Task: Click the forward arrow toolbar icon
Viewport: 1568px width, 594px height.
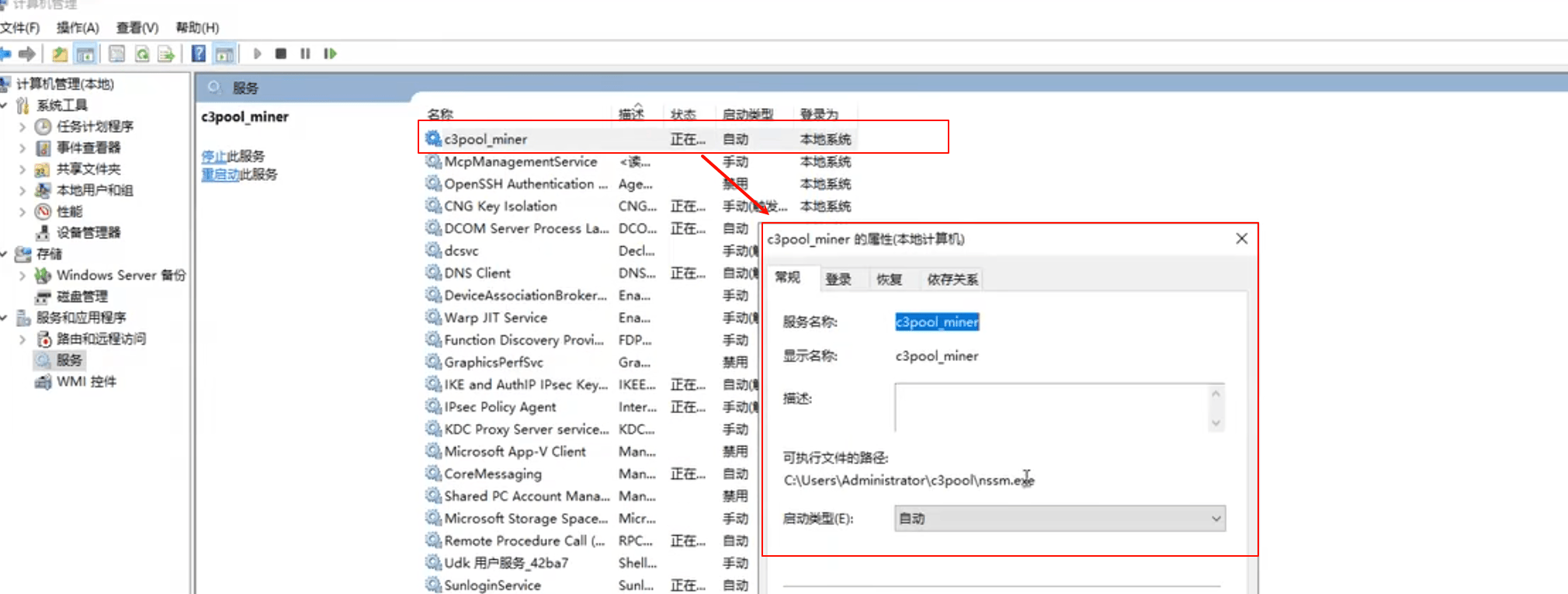Action: pyautogui.click(x=27, y=54)
